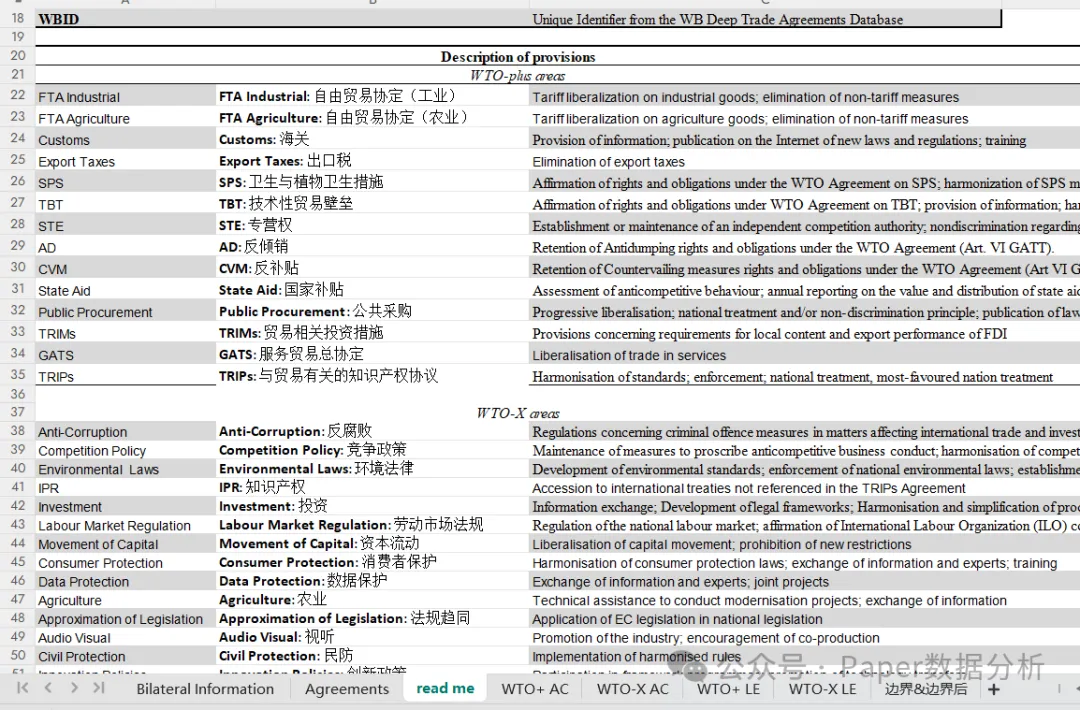Click 'TRIMs' cell in first column
Screen dimensions: 1080x710
tap(125, 333)
